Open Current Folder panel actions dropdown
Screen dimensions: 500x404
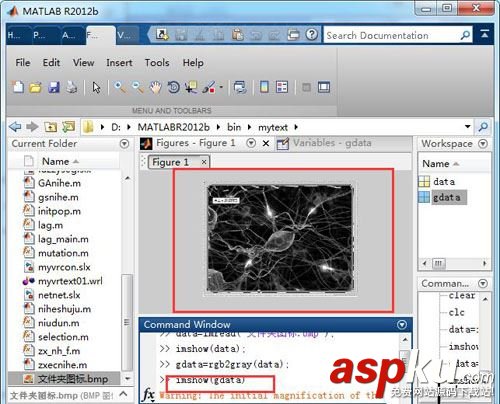tap(124, 144)
